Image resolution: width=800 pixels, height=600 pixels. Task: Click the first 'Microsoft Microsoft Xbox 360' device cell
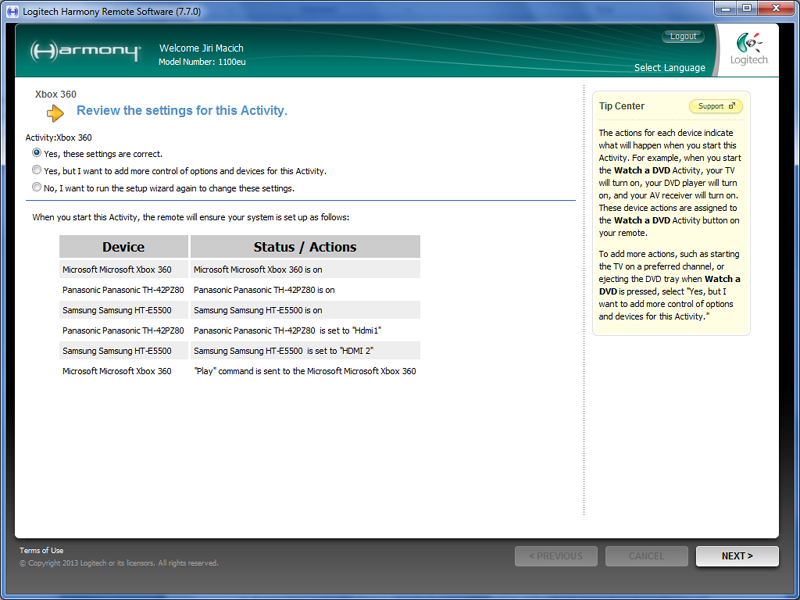click(x=123, y=269)
